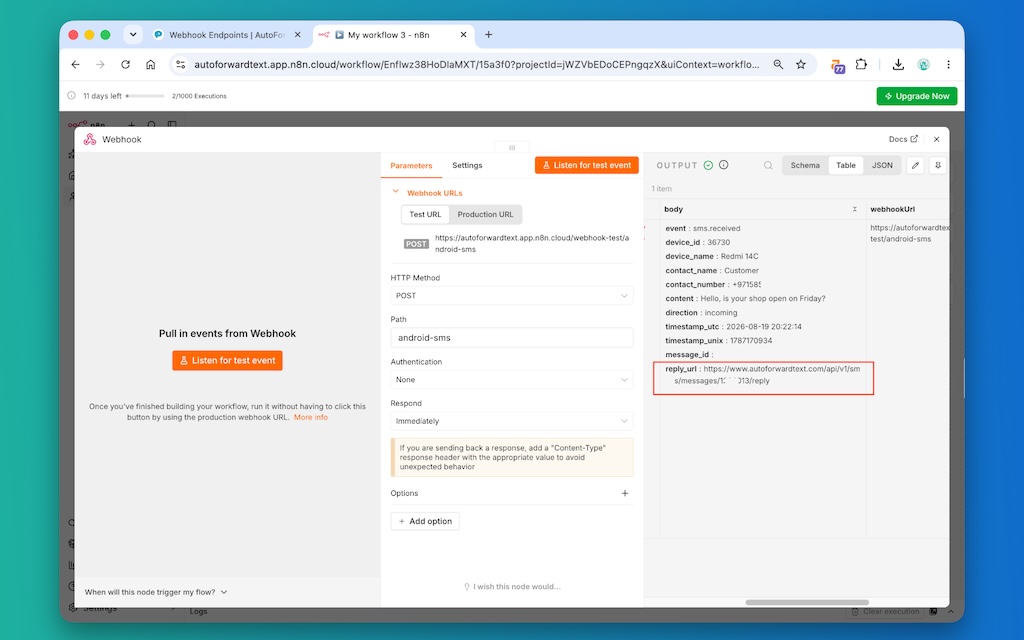Pin the output data
This screenshot has height=640, width=1024.
(938, 165)
